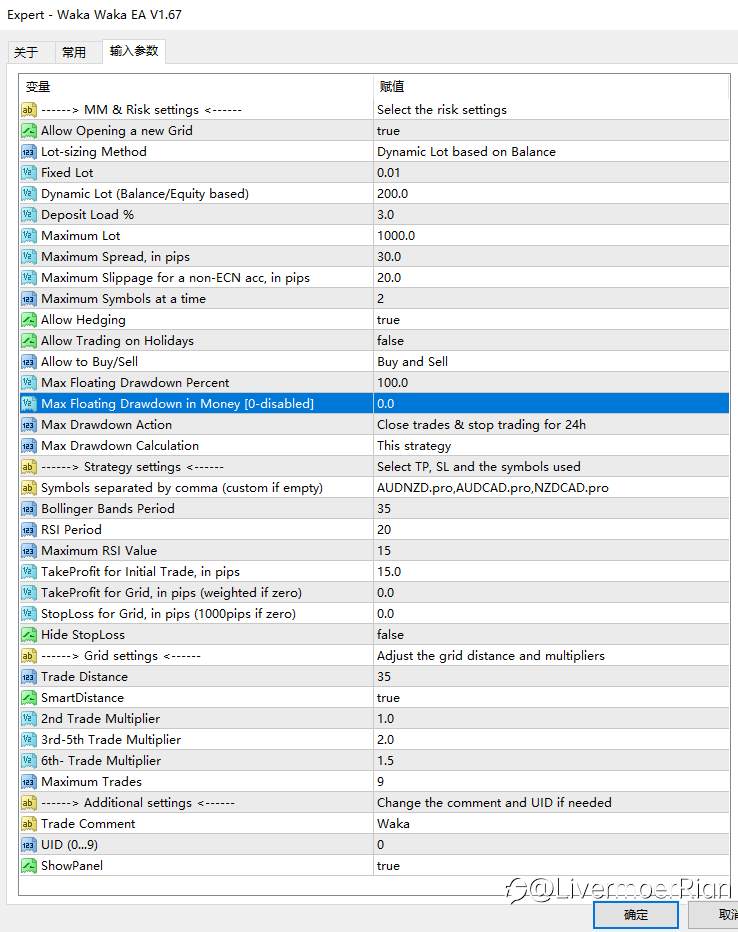Click the icon beside Max Floating Drawdown Percent
The height and width of the screenshot is (932, 738).
tap(29, 383)
